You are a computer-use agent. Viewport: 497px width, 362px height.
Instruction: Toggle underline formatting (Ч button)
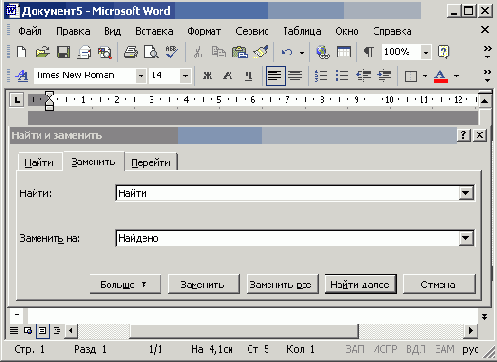[248, 76]
